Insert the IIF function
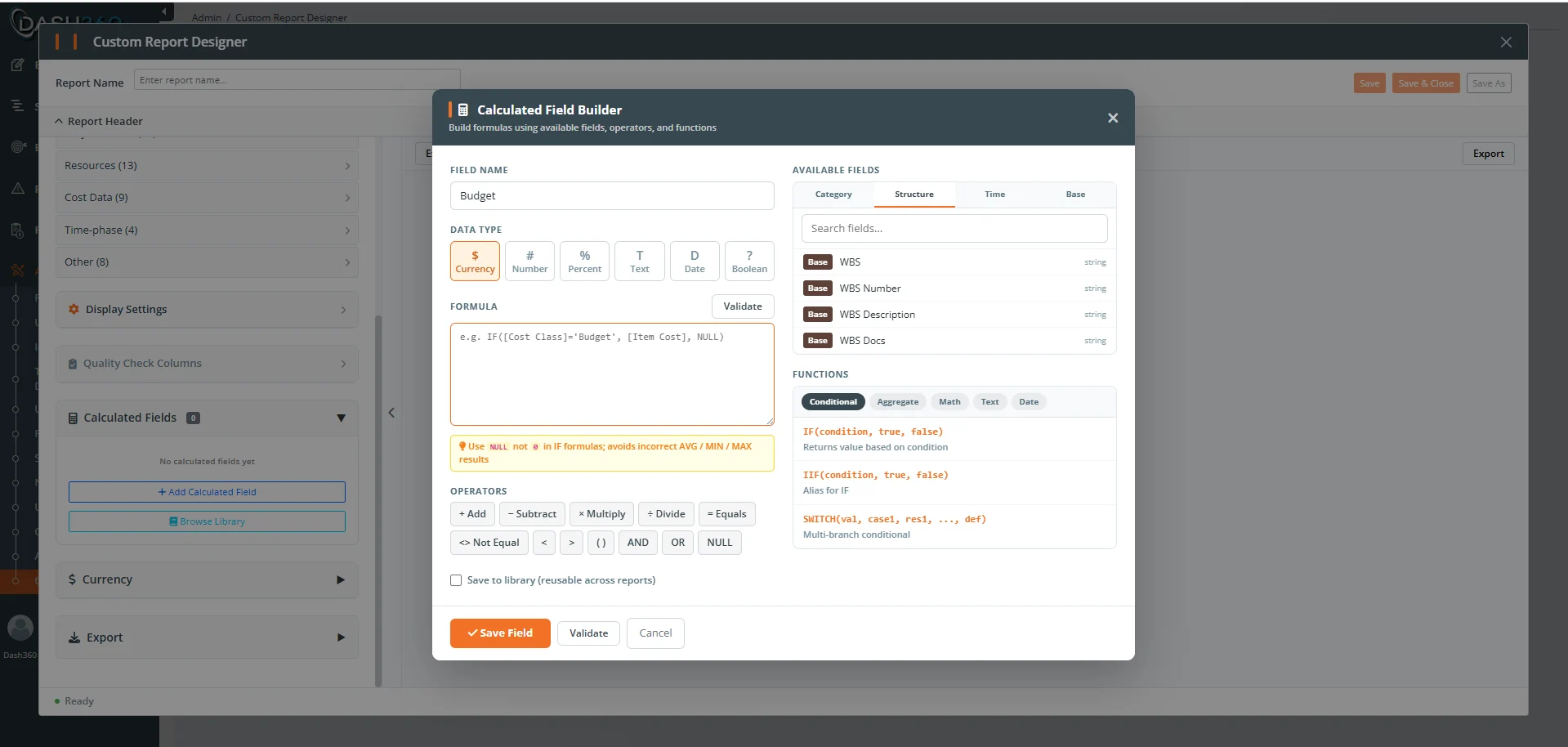 pos(954,482)
